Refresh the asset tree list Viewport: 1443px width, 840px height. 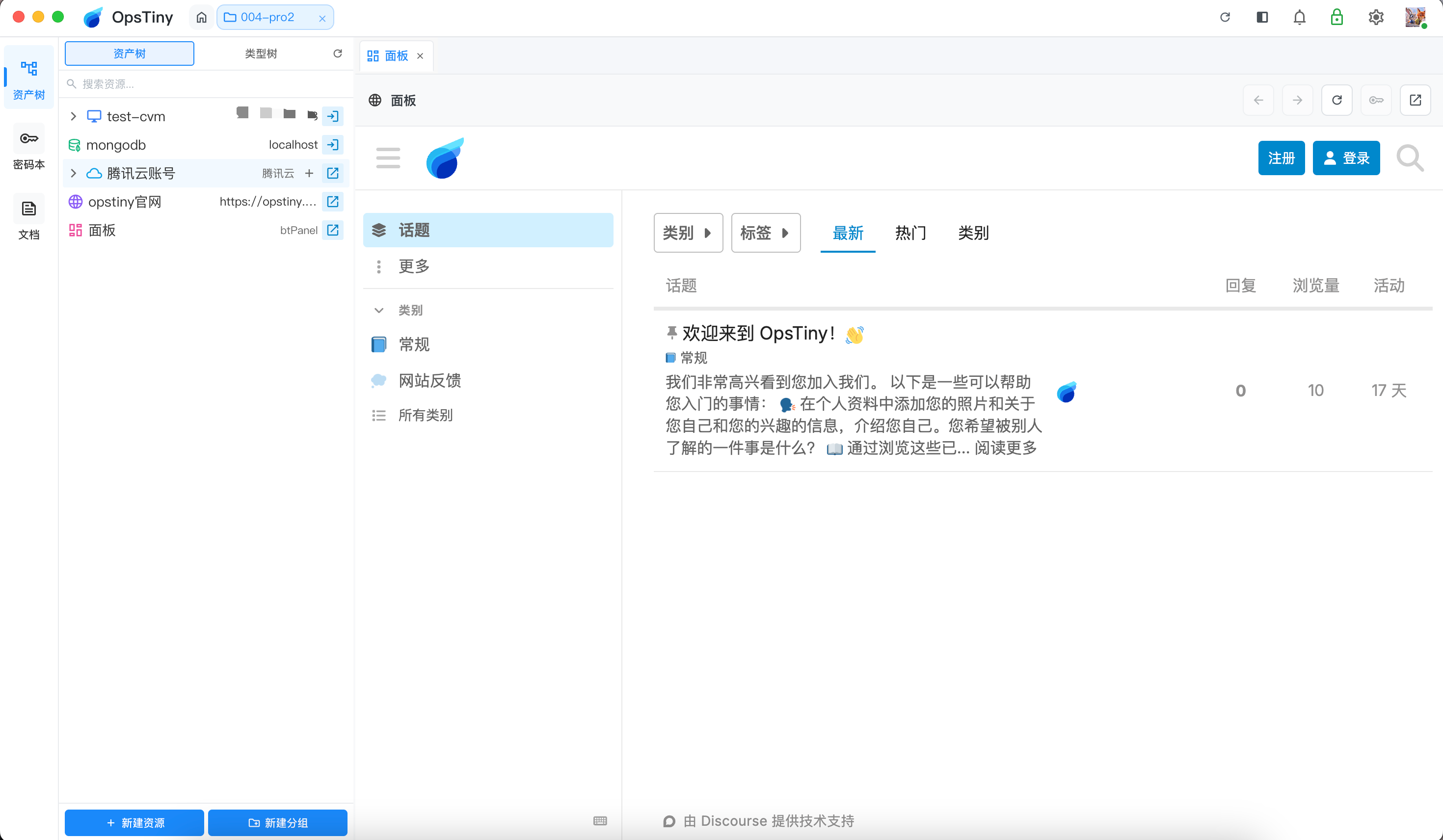click(338, 53)
